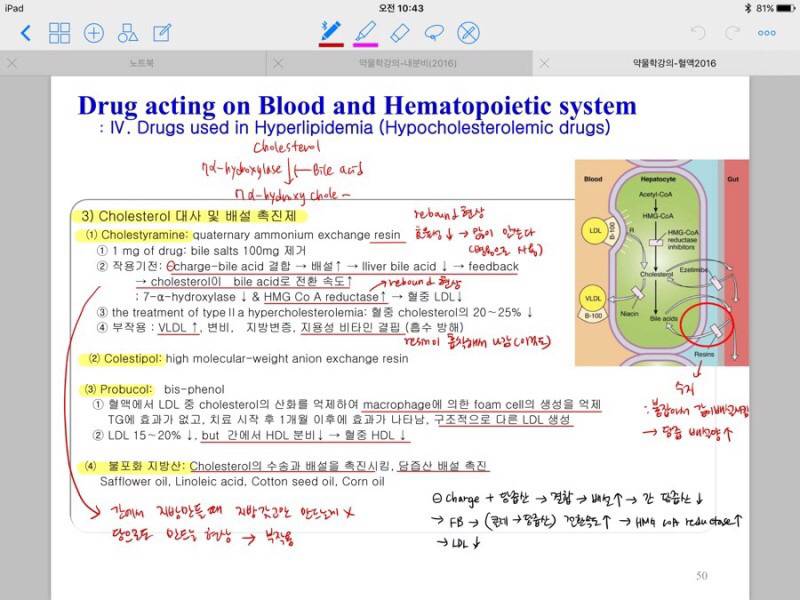Open the shapes tool

click(x=128, y=32)
